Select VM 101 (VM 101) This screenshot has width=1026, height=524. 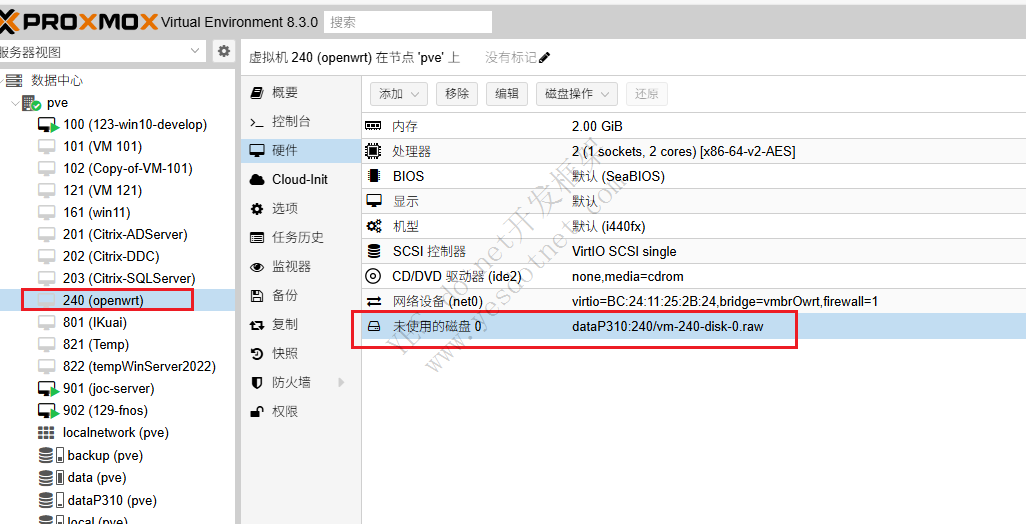103,146
